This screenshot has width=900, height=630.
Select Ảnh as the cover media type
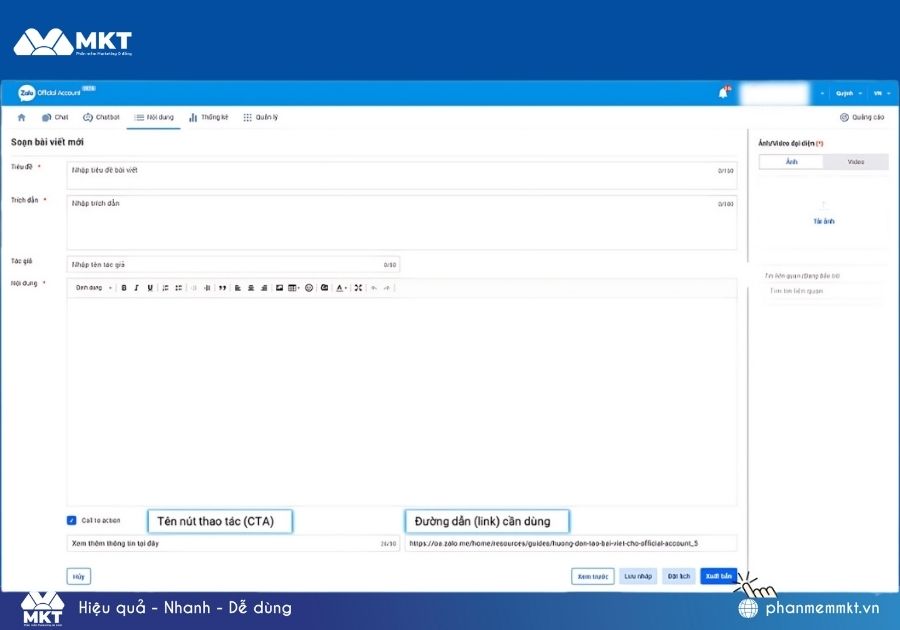792,162
